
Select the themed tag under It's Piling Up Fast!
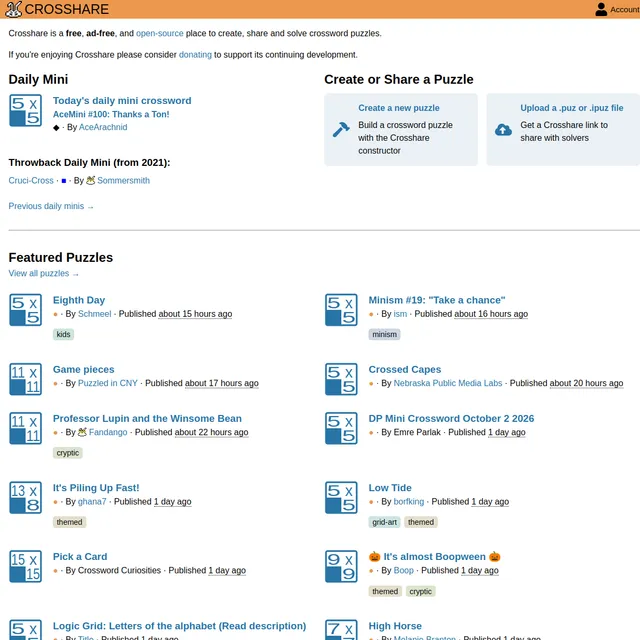[69, 522]
